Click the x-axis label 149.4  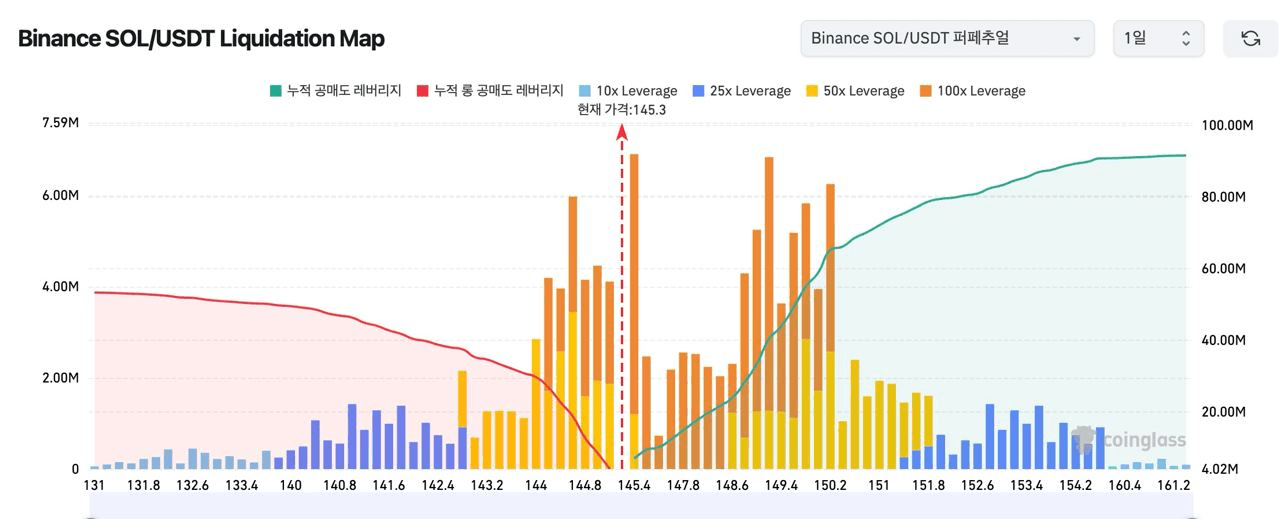point(781,485)
